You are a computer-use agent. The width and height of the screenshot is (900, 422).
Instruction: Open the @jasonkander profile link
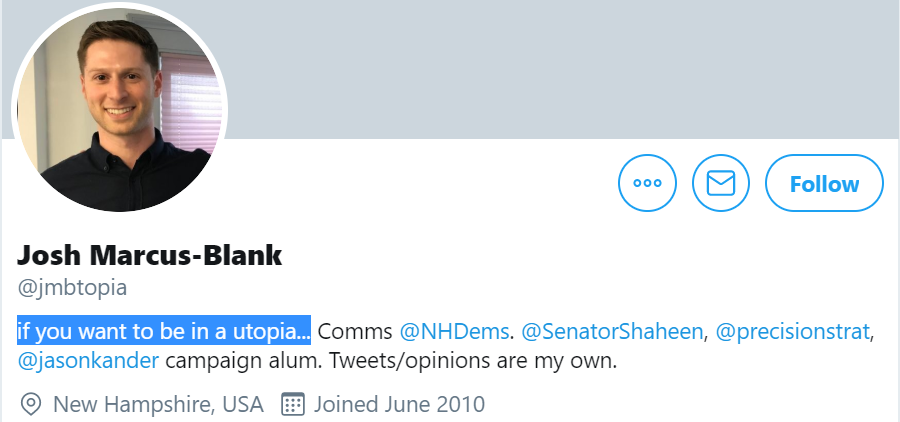(86, 360)
